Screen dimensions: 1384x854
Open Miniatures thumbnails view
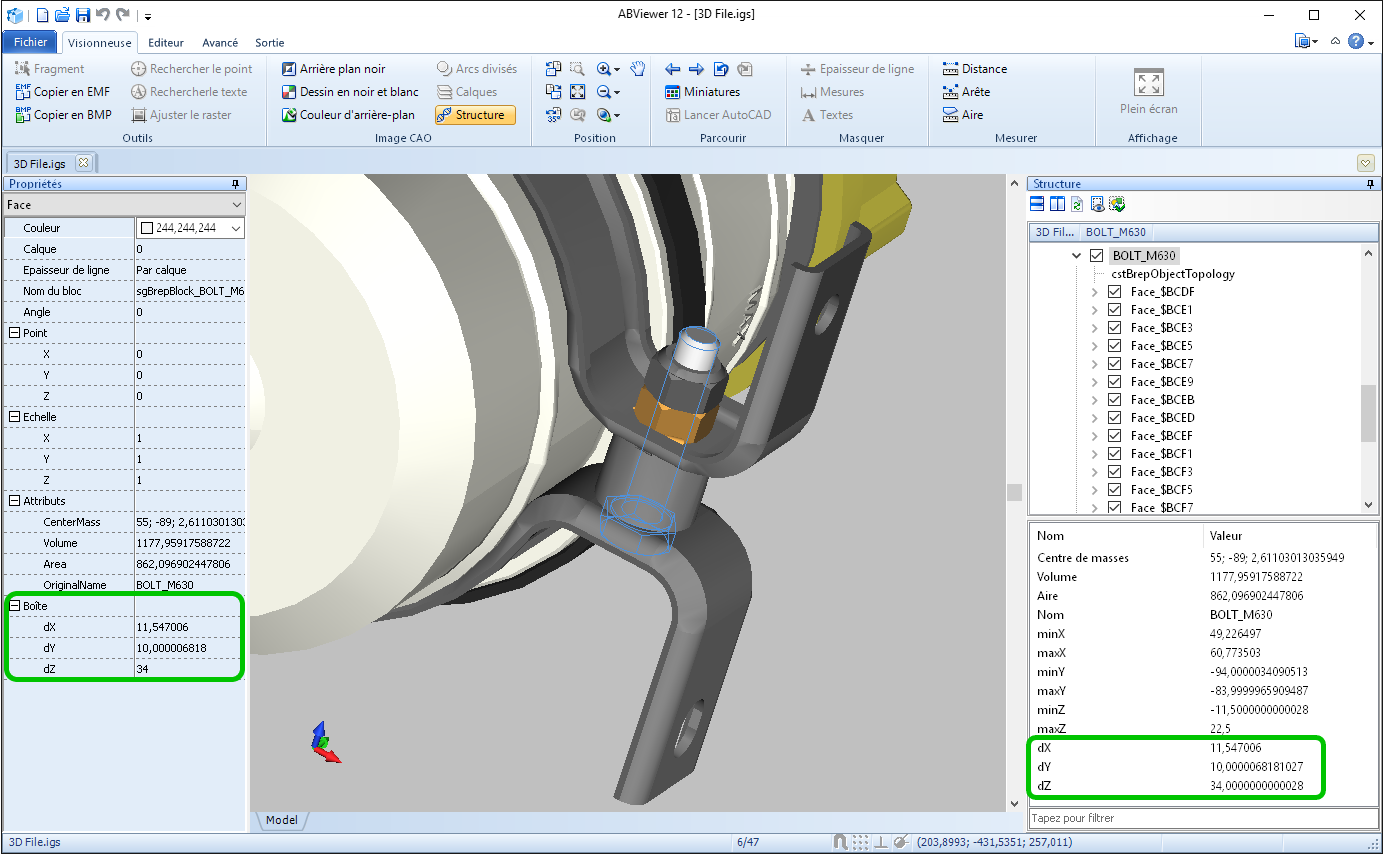click(703, 92)
